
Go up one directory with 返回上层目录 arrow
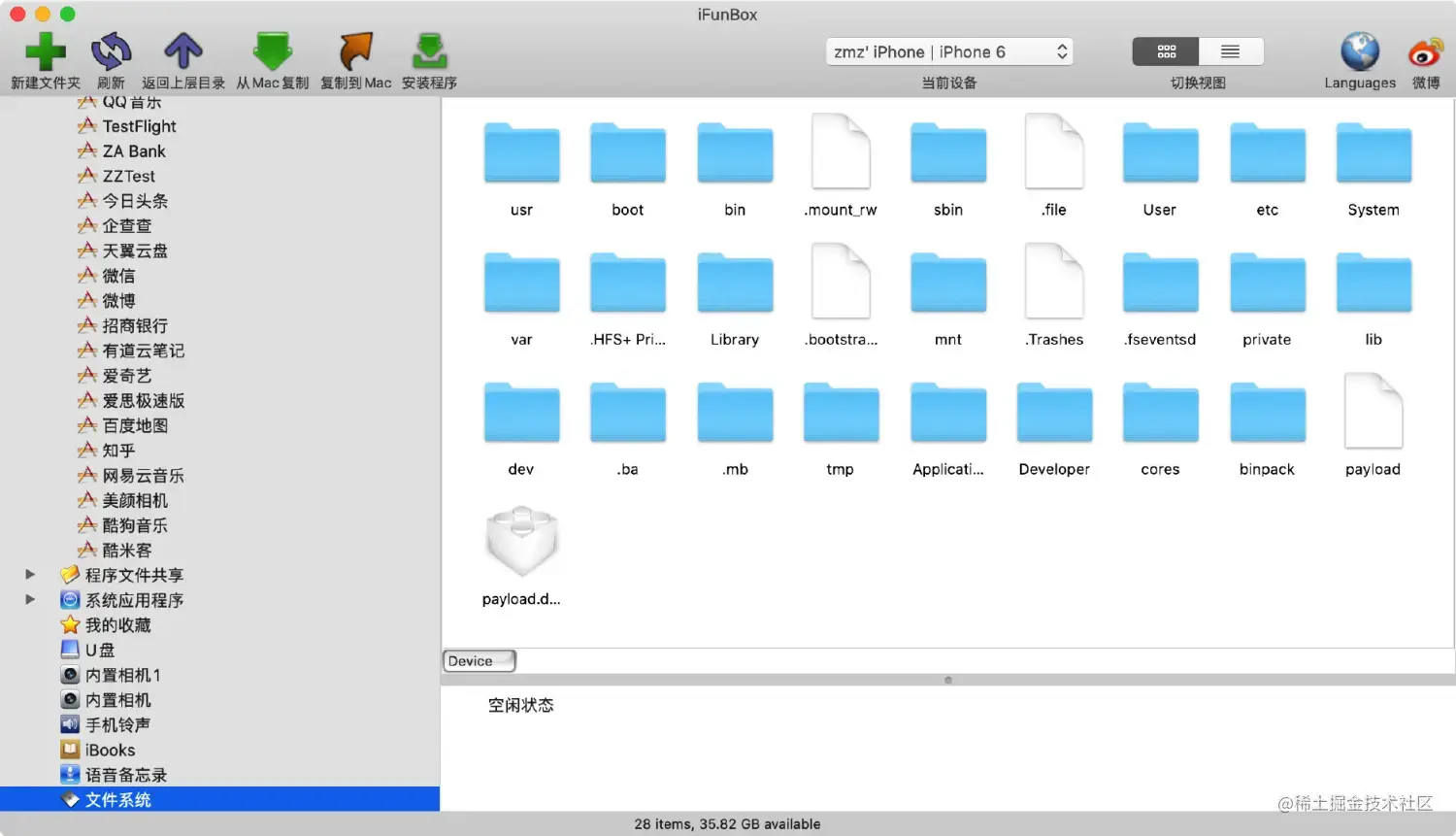[182, 51]
